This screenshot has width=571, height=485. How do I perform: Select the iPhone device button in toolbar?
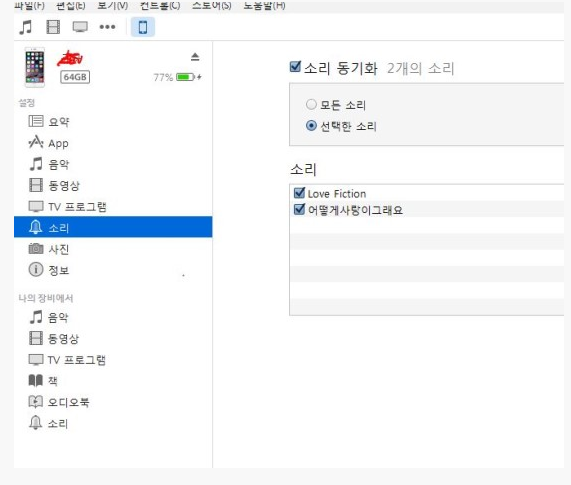point(143,27)
